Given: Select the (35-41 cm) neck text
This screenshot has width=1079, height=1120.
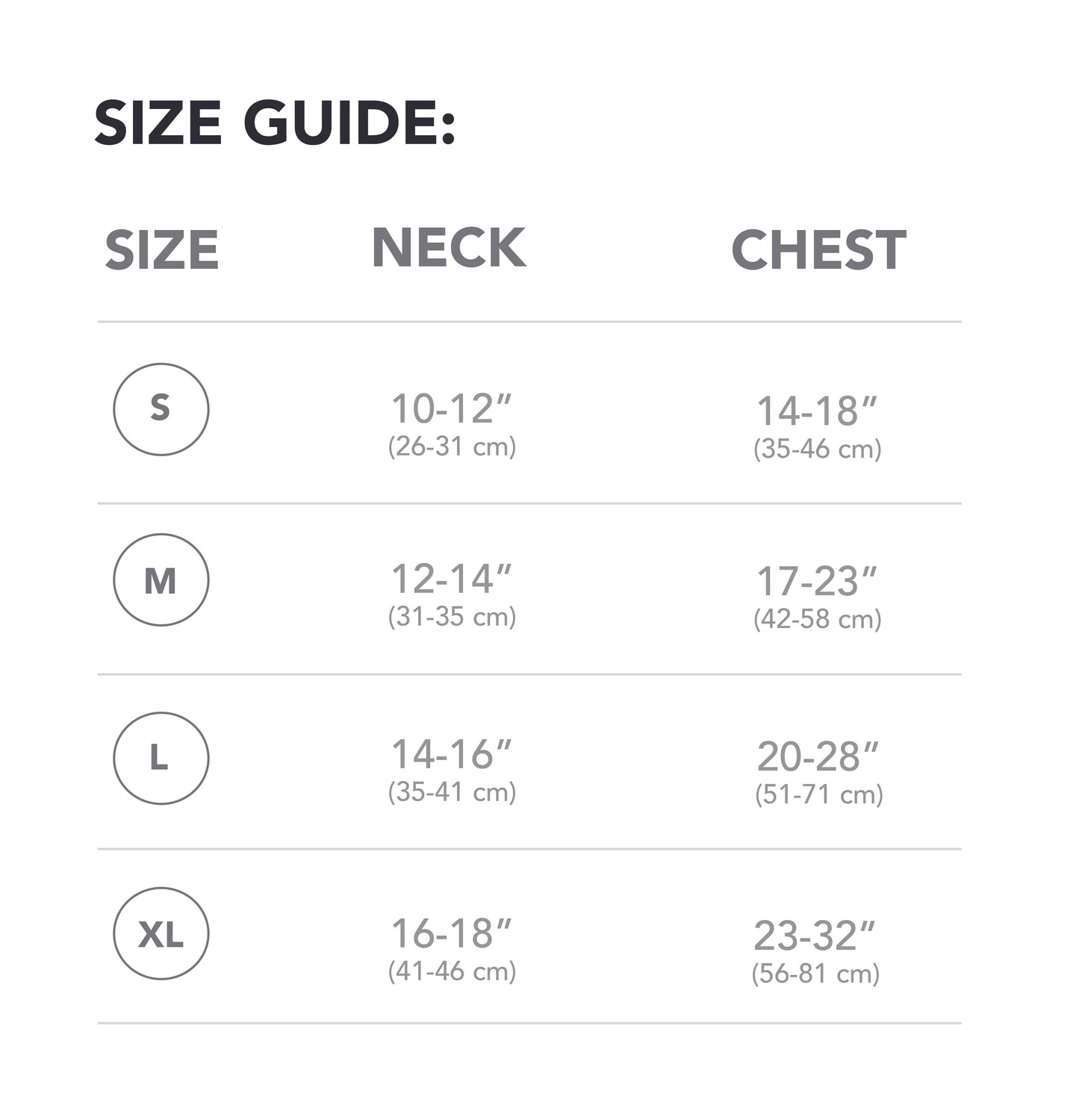Looking at the screenshot, I should [x=452, y=791].
